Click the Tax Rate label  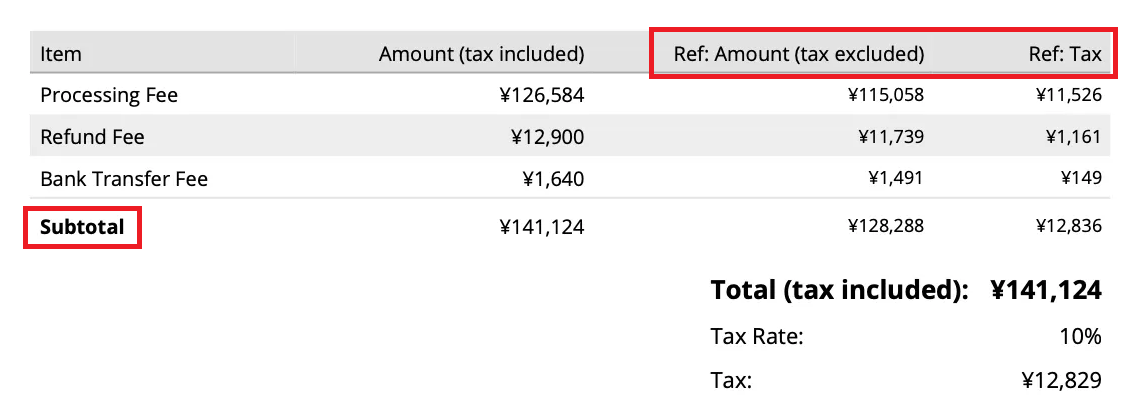coord(757,336)
